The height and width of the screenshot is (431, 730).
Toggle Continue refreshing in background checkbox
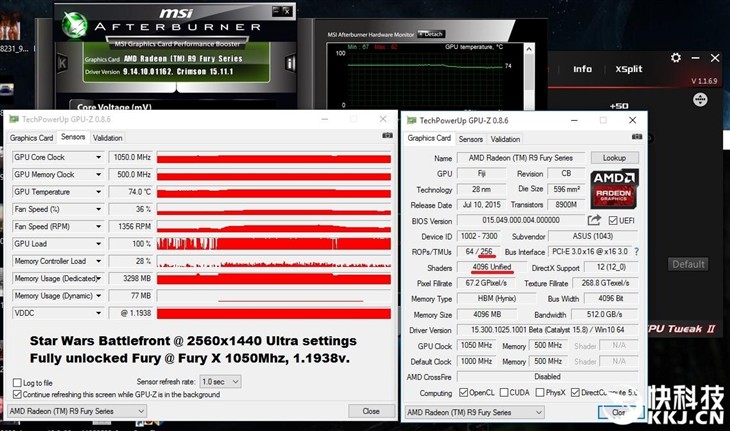[17, 394]
